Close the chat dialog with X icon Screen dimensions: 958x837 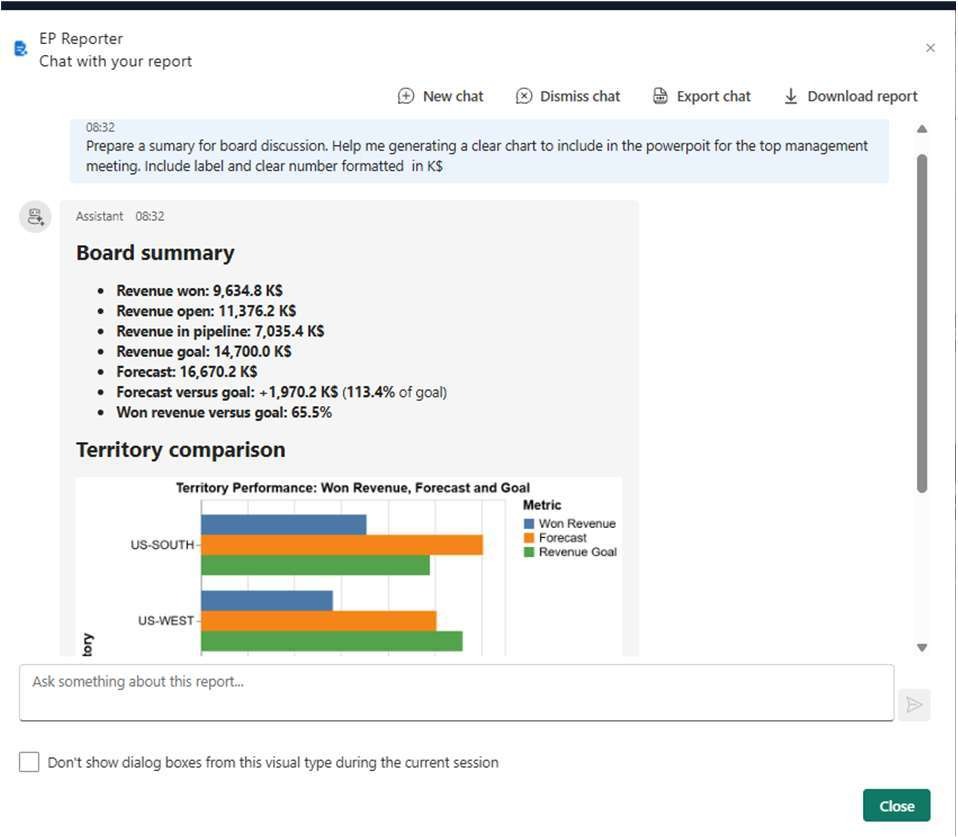930,48
